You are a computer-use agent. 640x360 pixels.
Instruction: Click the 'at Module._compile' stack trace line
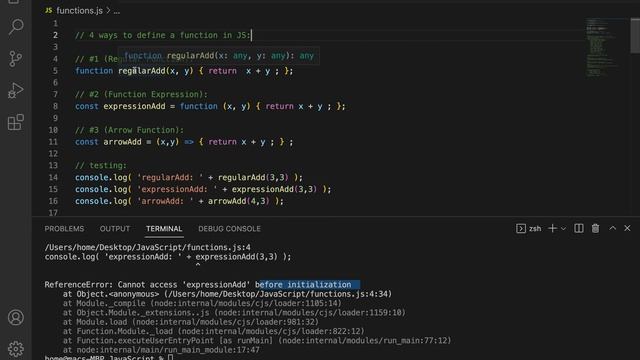click(202, 303)
